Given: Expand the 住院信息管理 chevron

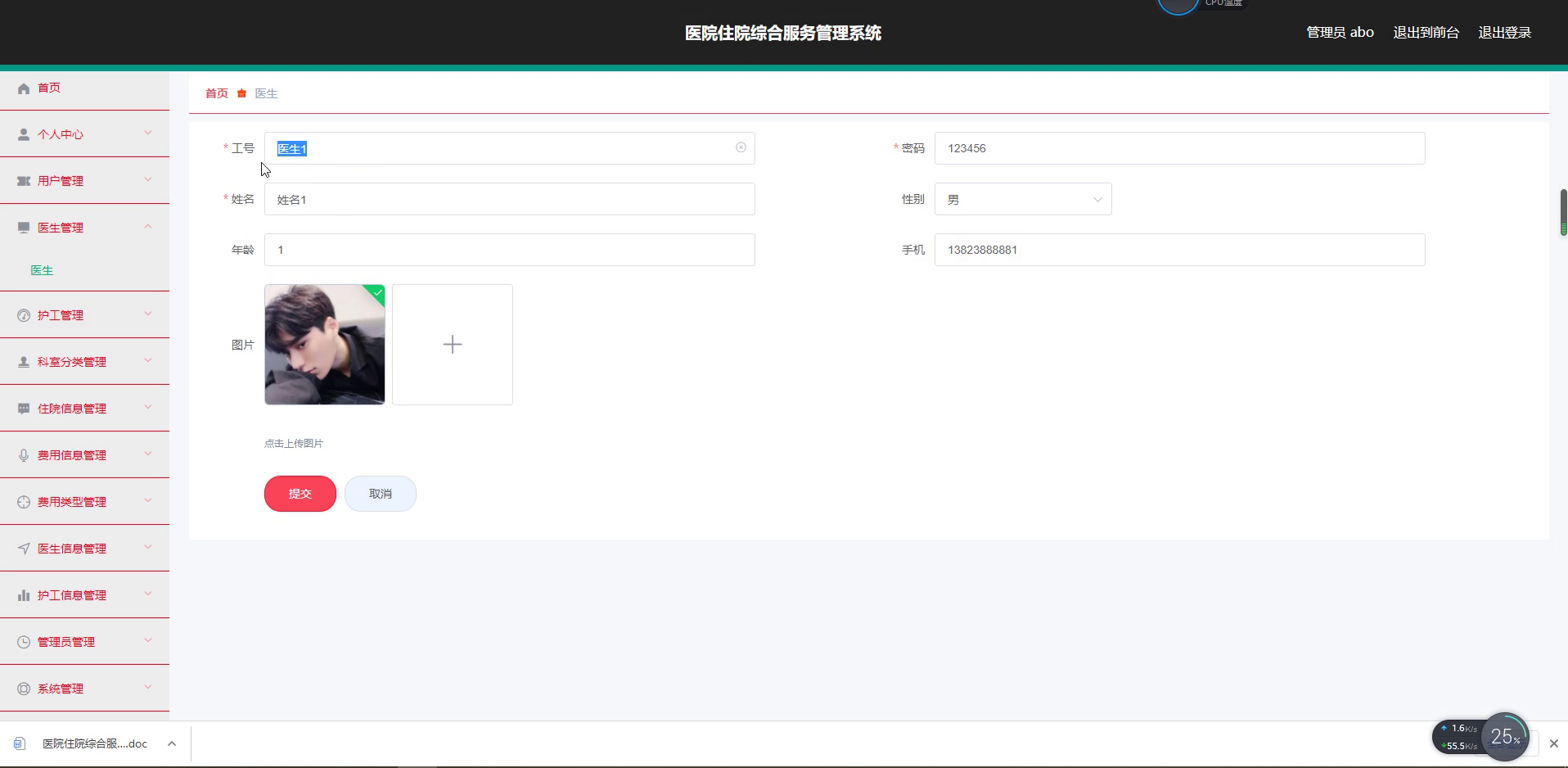Looking at the screenshot, I should 148,407.
